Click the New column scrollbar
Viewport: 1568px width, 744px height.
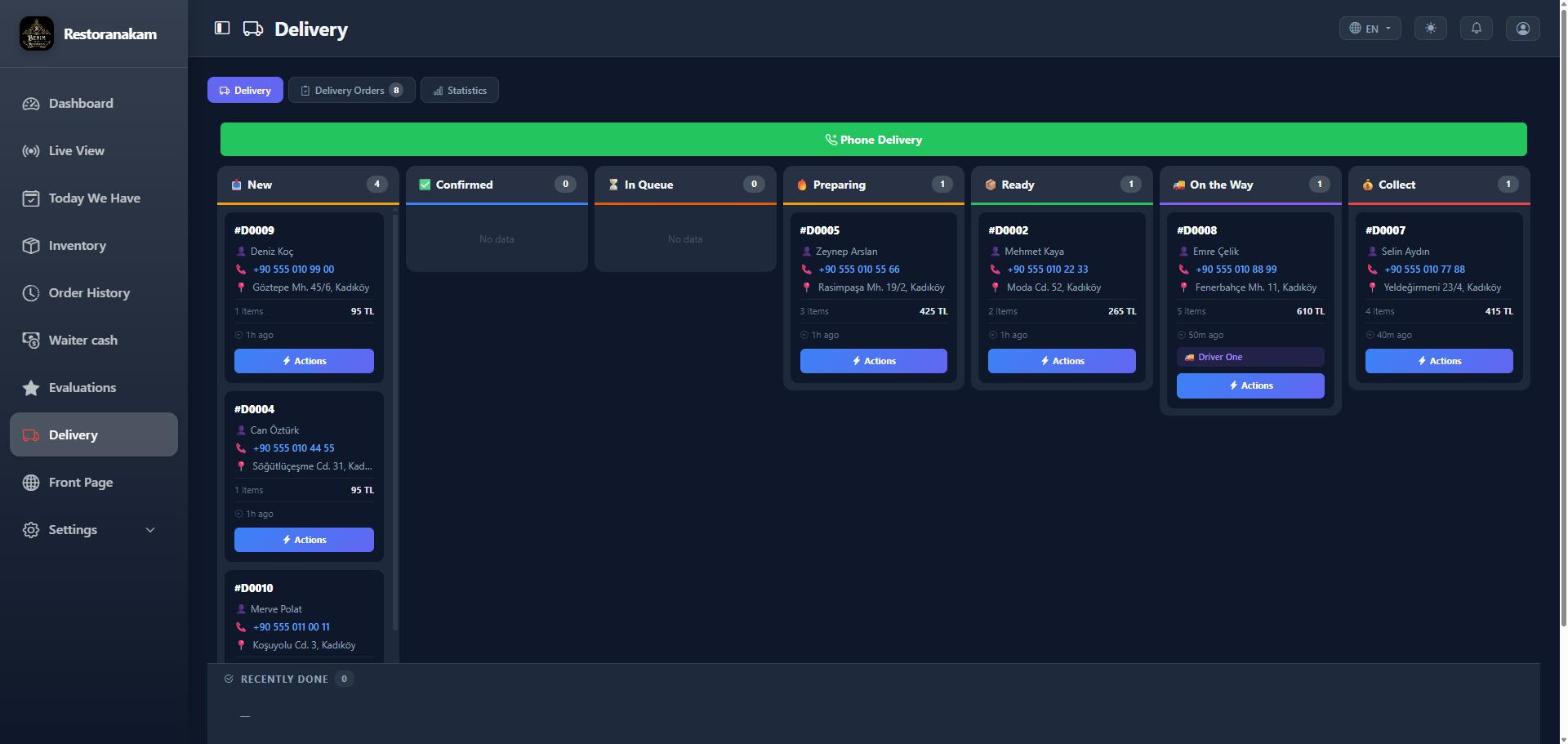[x=395, y=420]
